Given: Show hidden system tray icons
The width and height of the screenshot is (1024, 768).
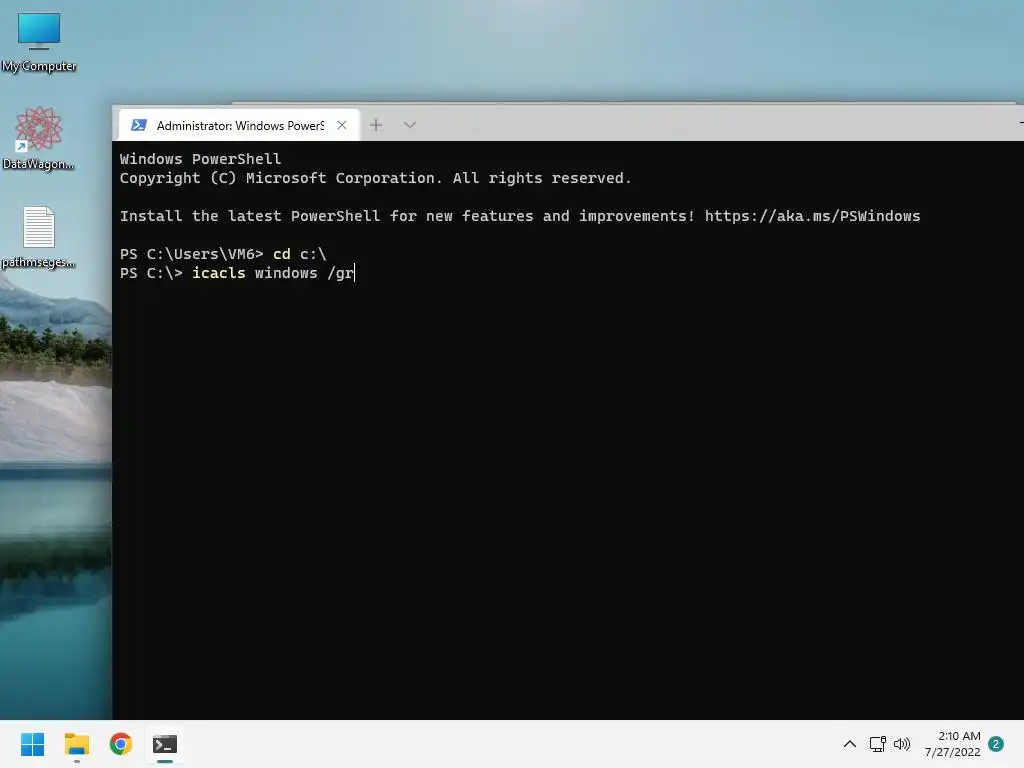Looking at the screenshot, I should pyautogui.click(x=850, y=744).
